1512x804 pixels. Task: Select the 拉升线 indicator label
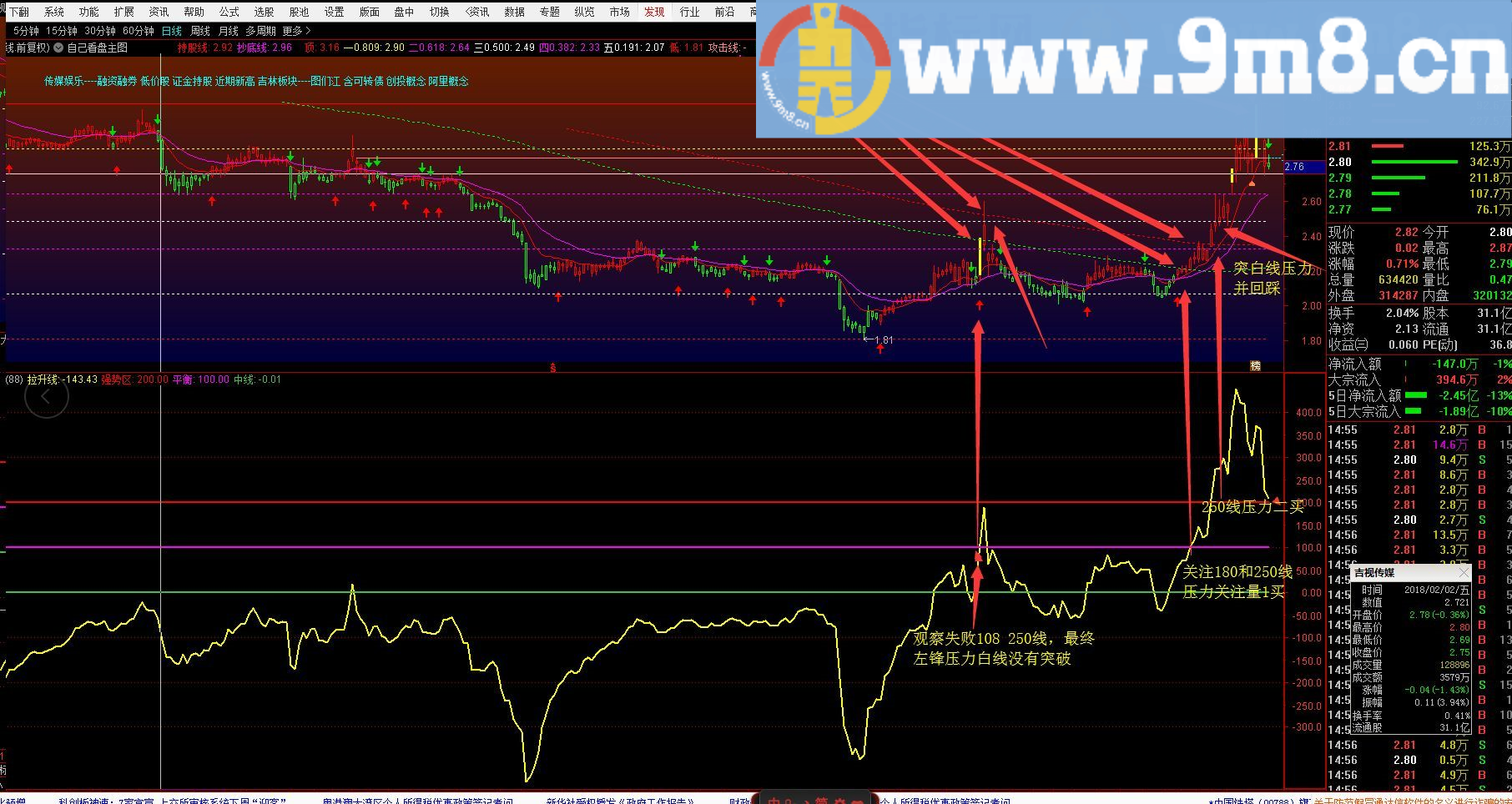click(42, 379)
